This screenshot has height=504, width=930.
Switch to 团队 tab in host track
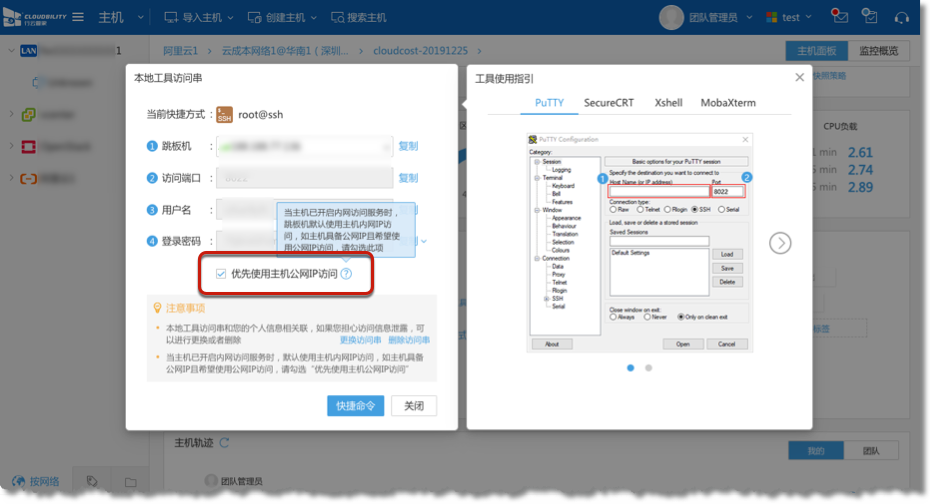coord(871,451)
